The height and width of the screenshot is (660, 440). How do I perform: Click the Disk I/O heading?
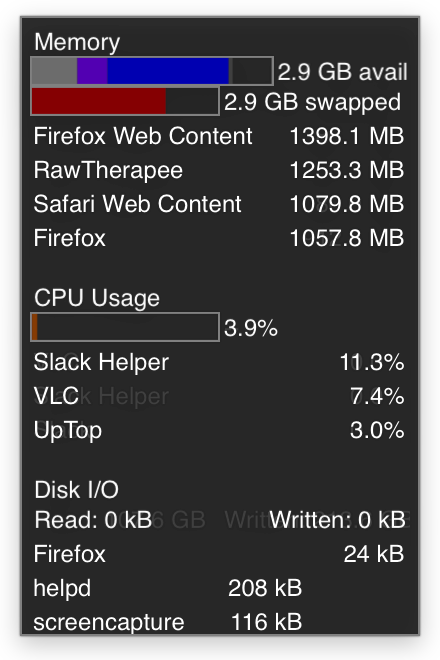[x=76, y=490]
